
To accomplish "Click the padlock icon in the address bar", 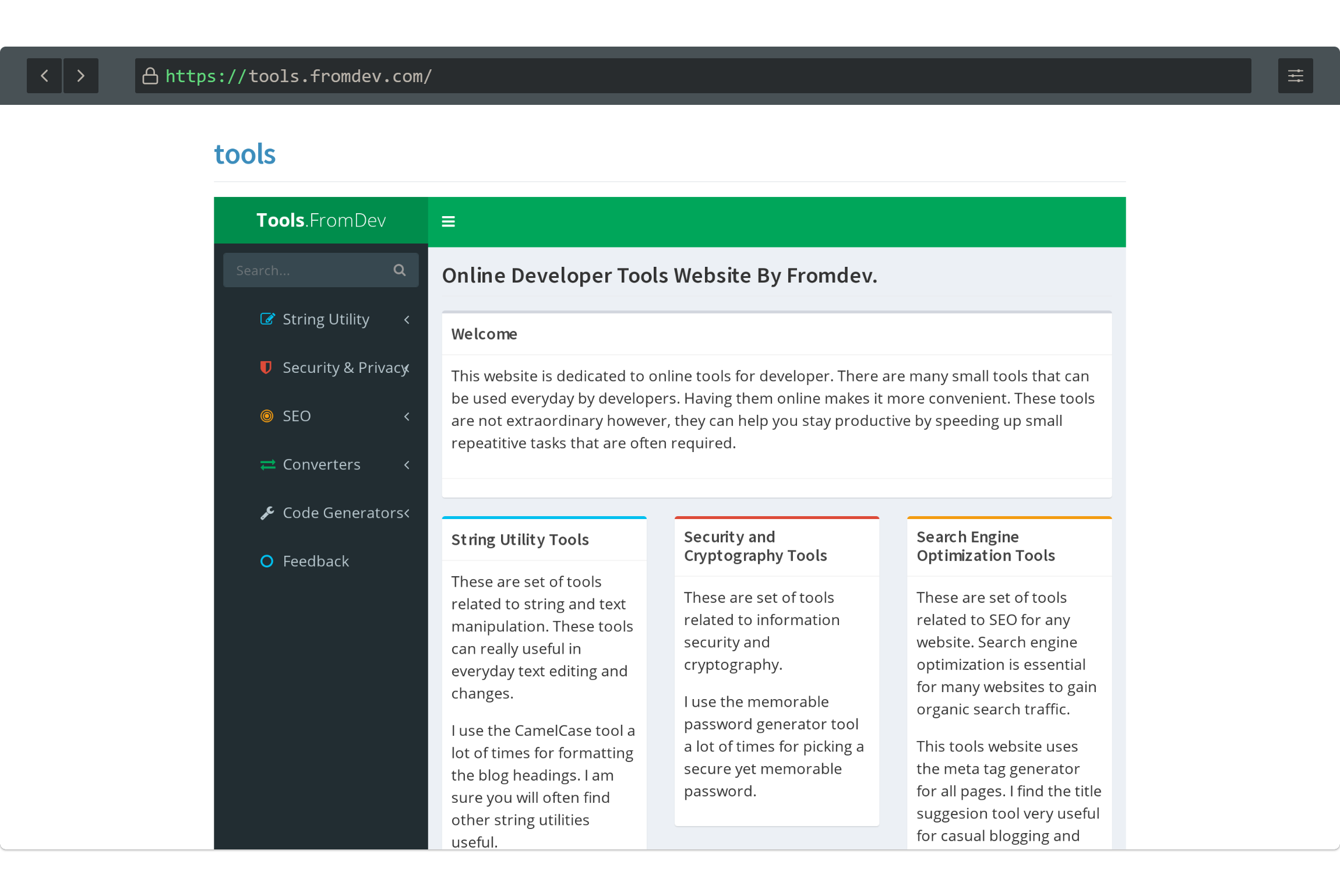I will [x=150, y=76].
